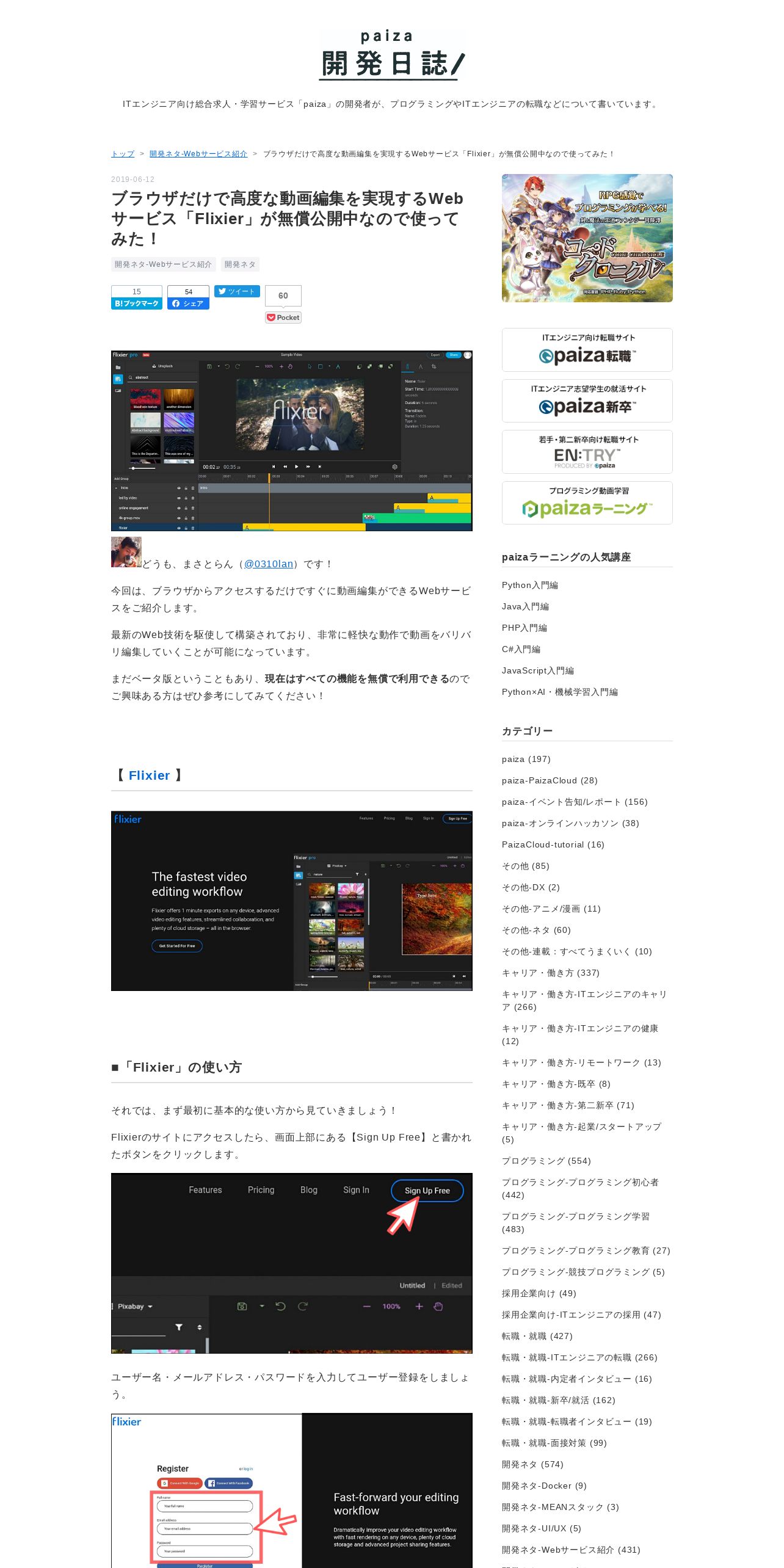This screenshot has height=1568, width=784.
Task: Open paiza-オンラインハッカソン (38) category
Action: (570, 823)
